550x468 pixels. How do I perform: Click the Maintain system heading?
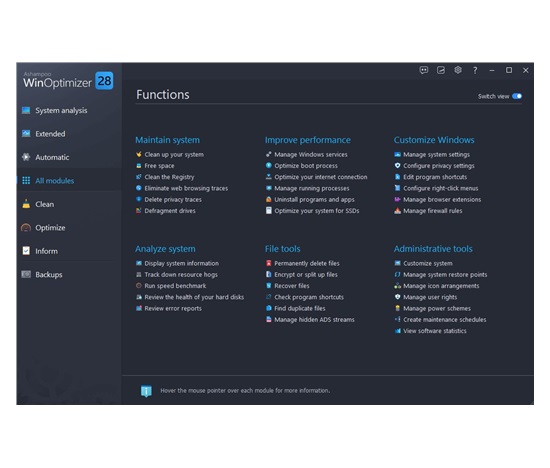(x=167, y=140)
